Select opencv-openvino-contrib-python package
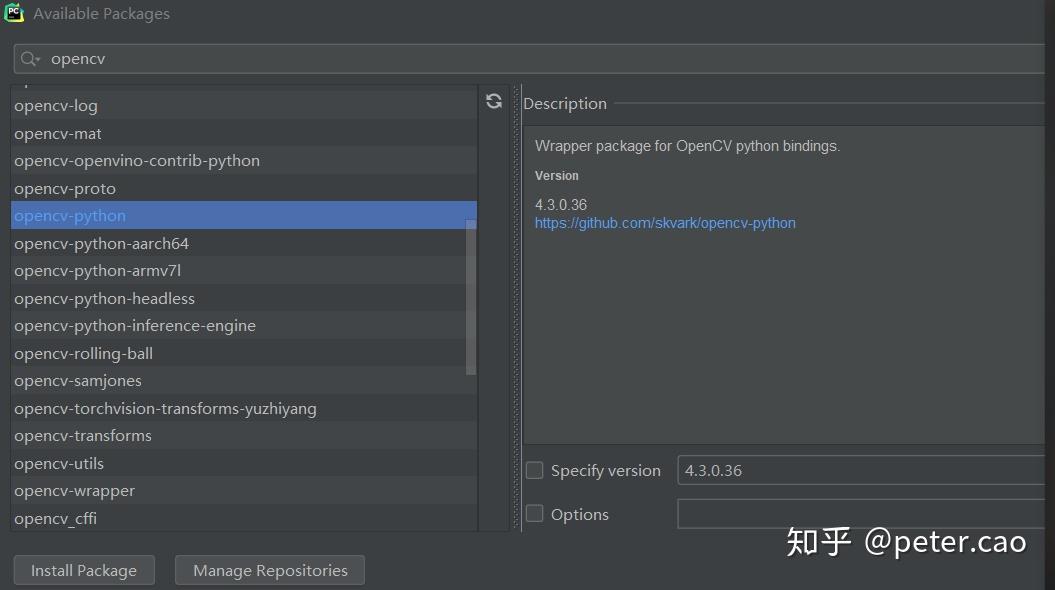The width and height of the screenshot is (1055, 590). pos(244,161)
